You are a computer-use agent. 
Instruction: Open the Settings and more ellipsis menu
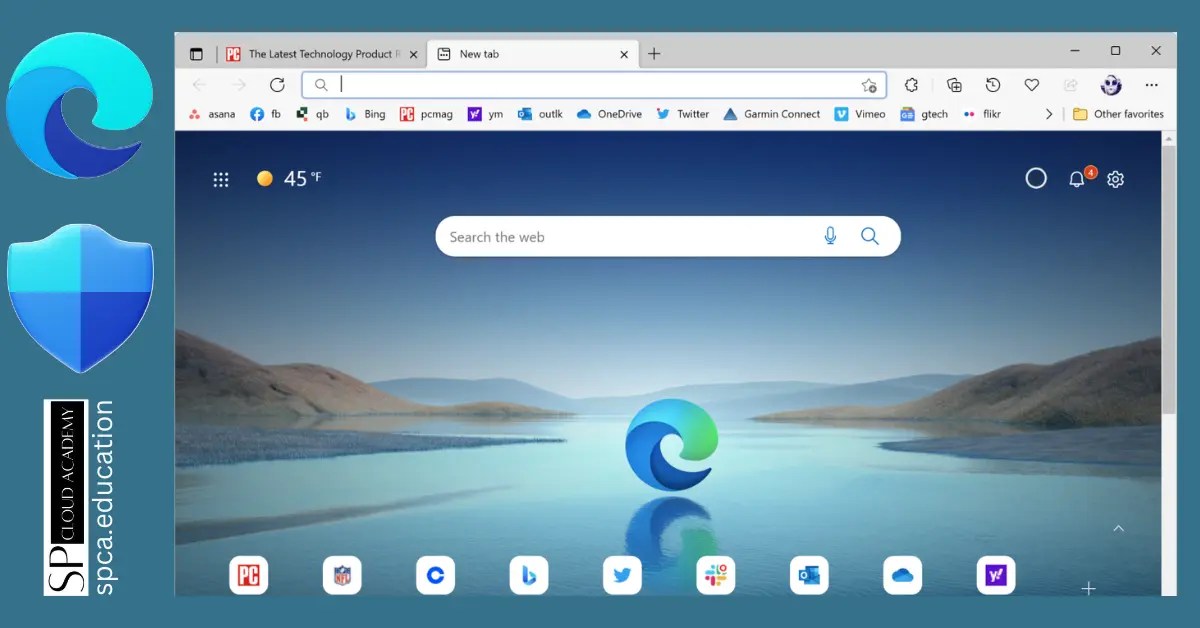point(1152,85)
